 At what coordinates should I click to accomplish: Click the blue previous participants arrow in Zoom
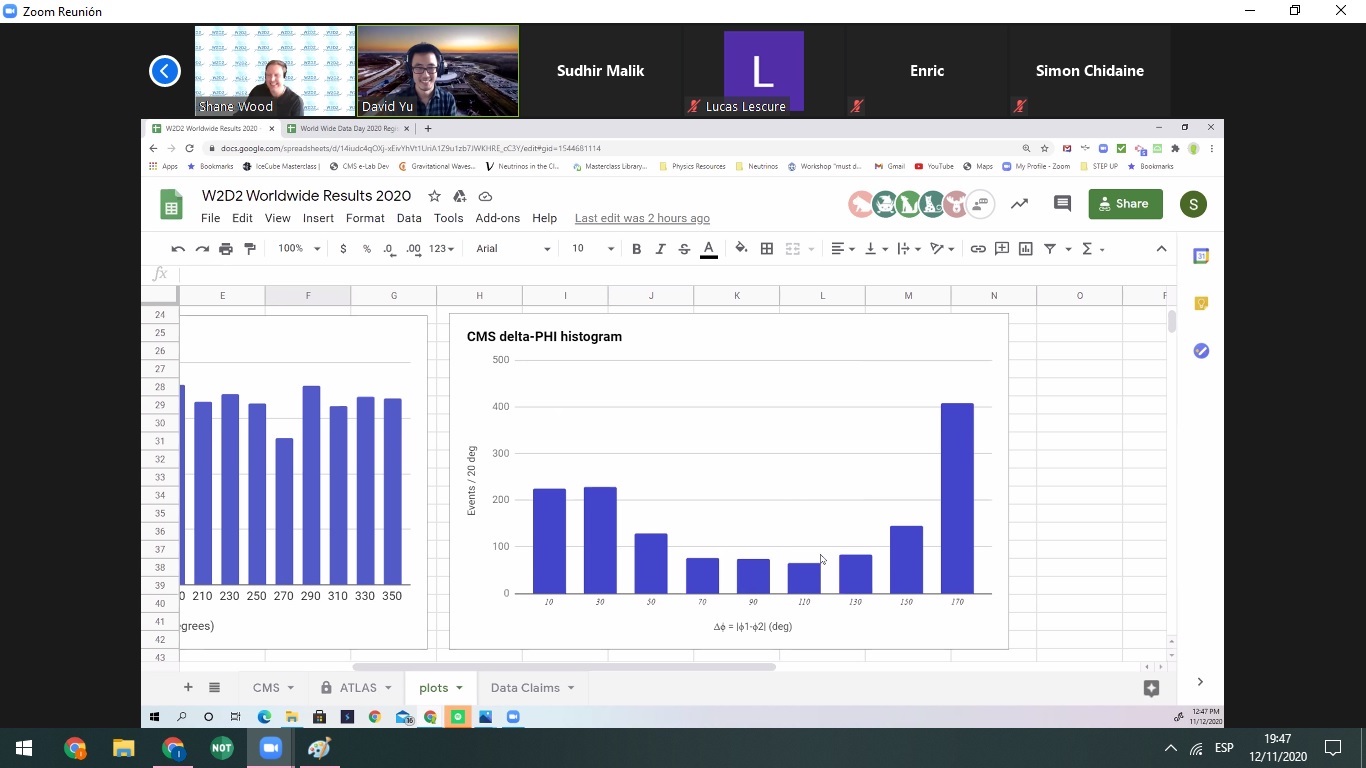[x=165, y=71]
